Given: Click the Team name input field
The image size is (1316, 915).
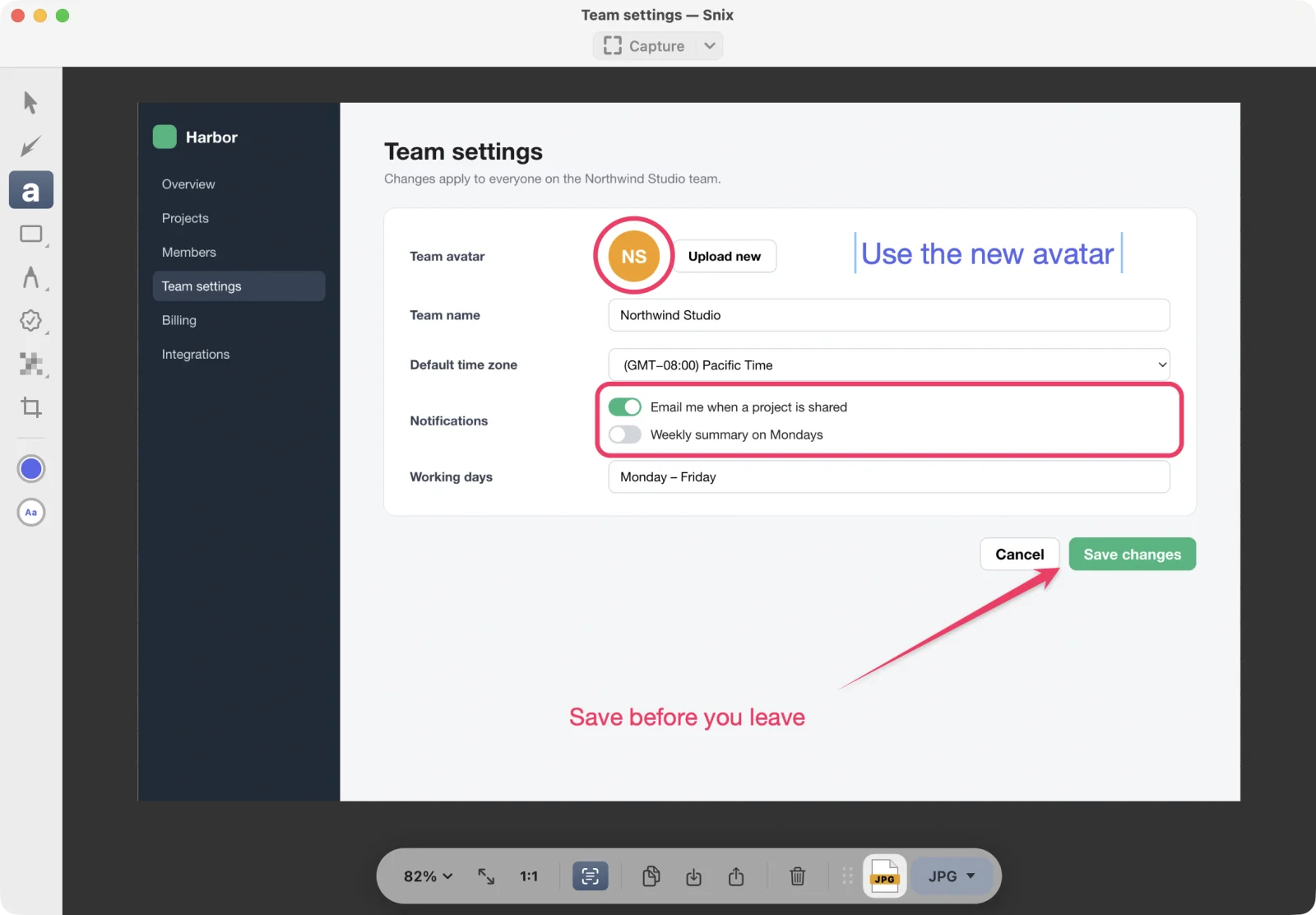Looking at the screenshot, I should coord(889,315).
